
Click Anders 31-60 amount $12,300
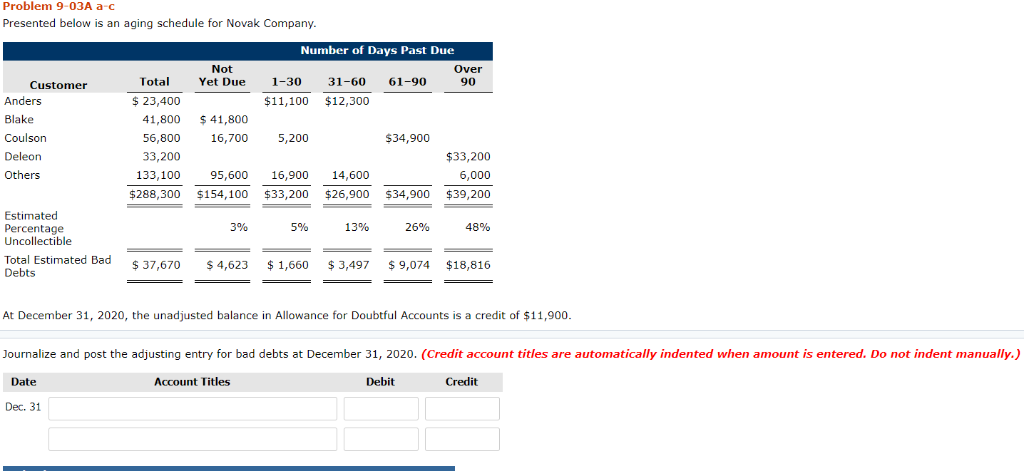click(347, 101)
